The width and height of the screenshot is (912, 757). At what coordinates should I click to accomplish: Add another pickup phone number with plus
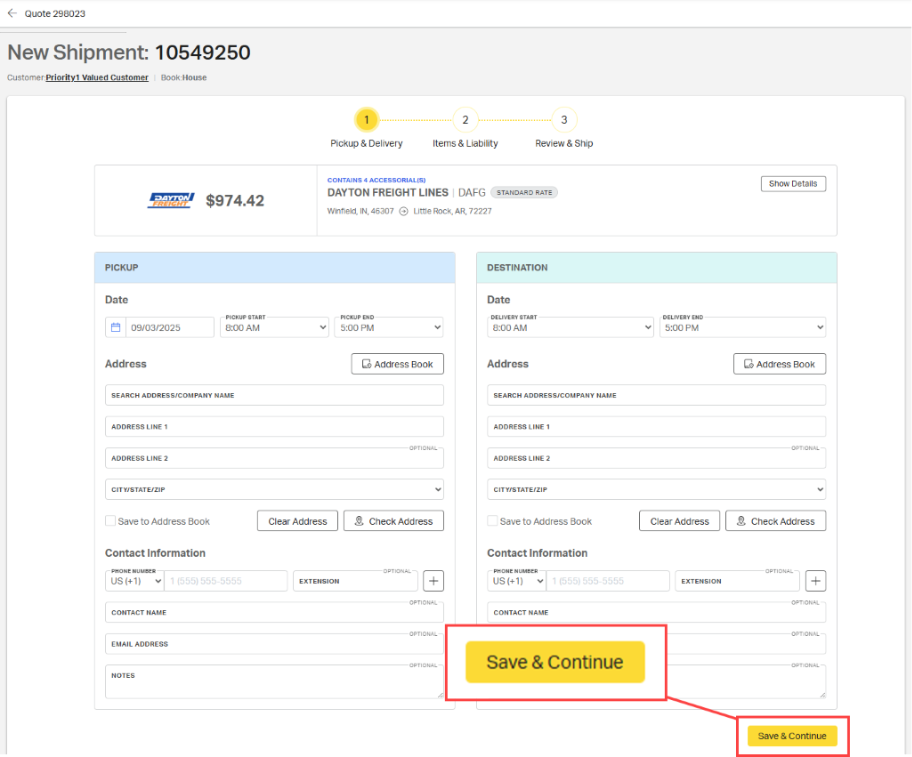pos(433,581)
